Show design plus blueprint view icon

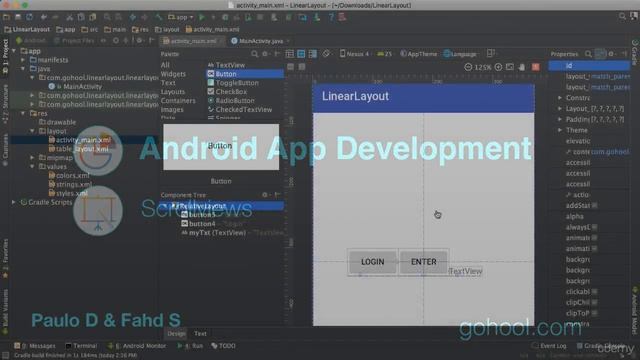(x=313, y=54)
